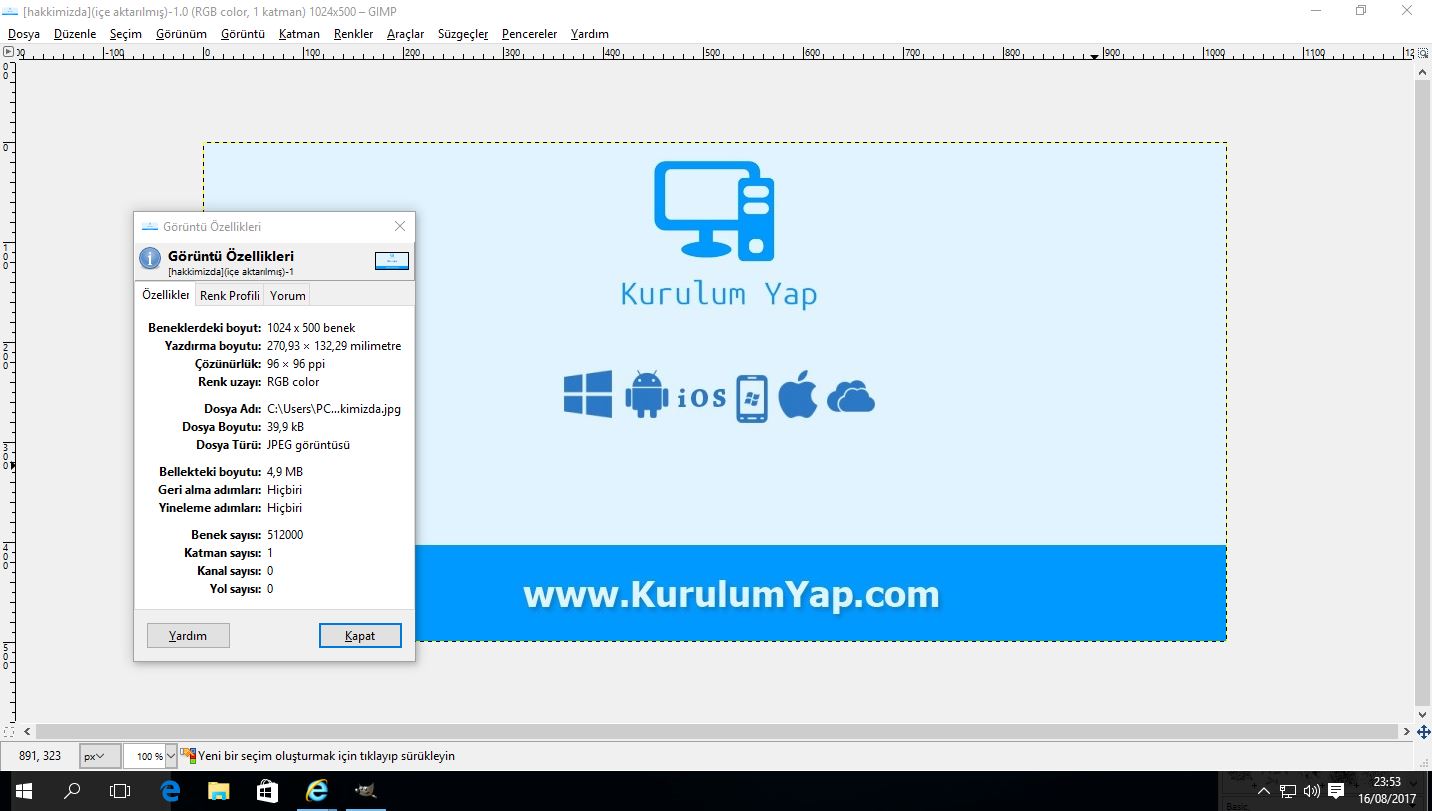Open the px unit dropdown
Screen dimensions: 1432x811
pos(100,756)
